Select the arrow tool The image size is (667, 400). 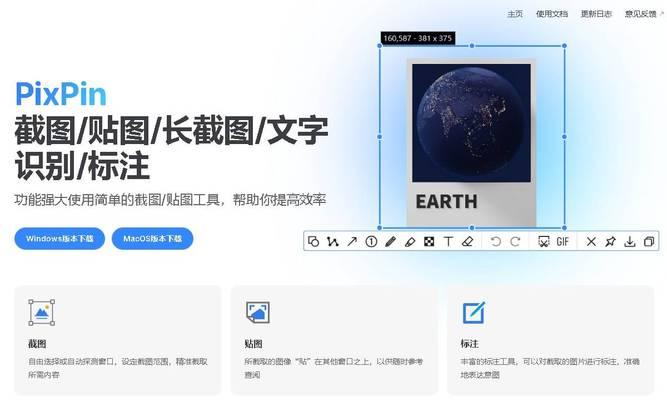(x=352, y=242)
